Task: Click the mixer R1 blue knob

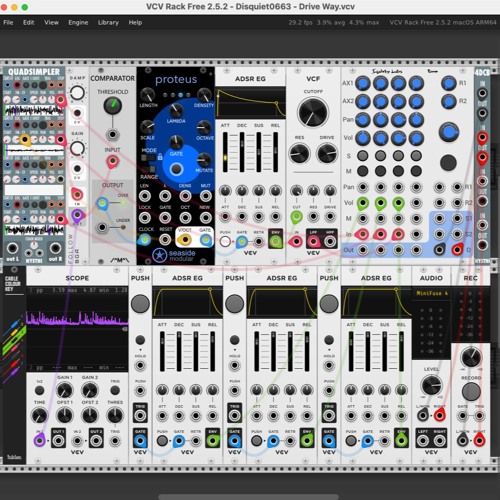Action: (x=448, y=83)
